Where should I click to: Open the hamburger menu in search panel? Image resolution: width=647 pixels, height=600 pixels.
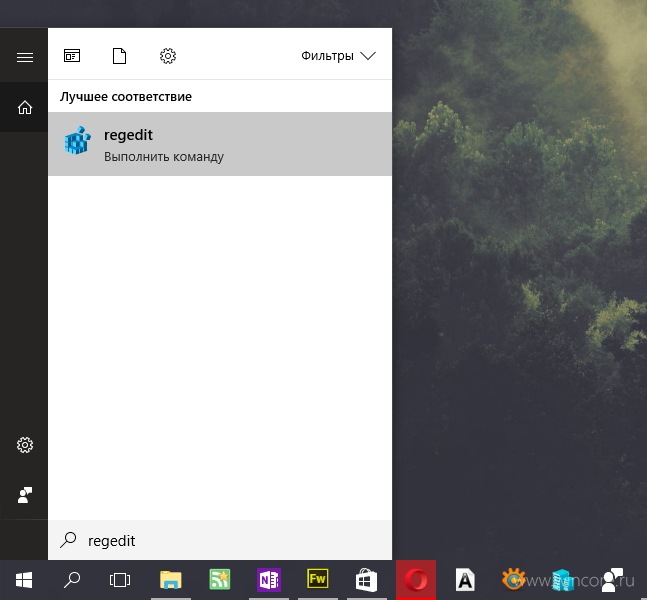pos(25,57)
